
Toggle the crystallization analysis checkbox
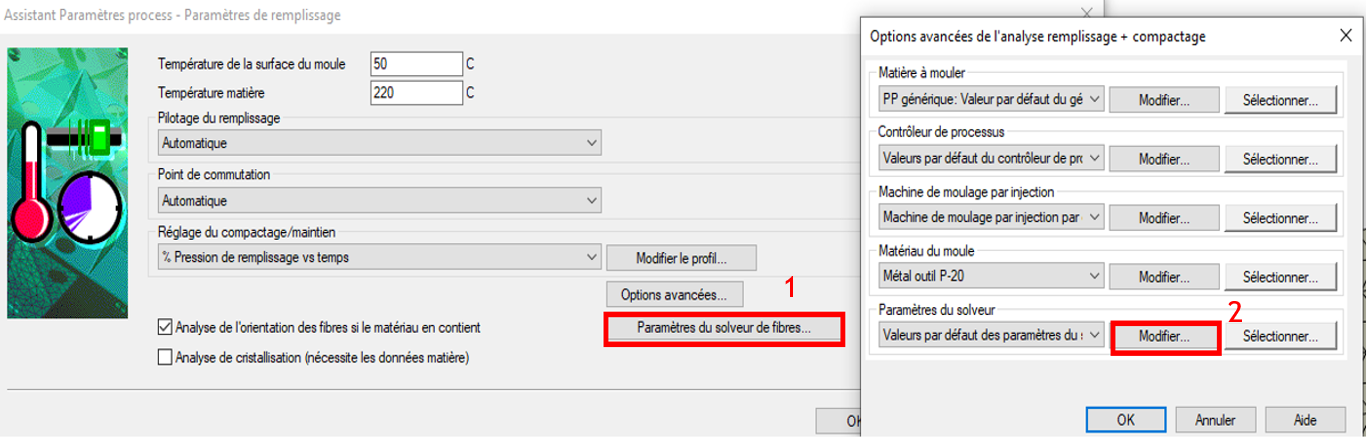(166, 357)
